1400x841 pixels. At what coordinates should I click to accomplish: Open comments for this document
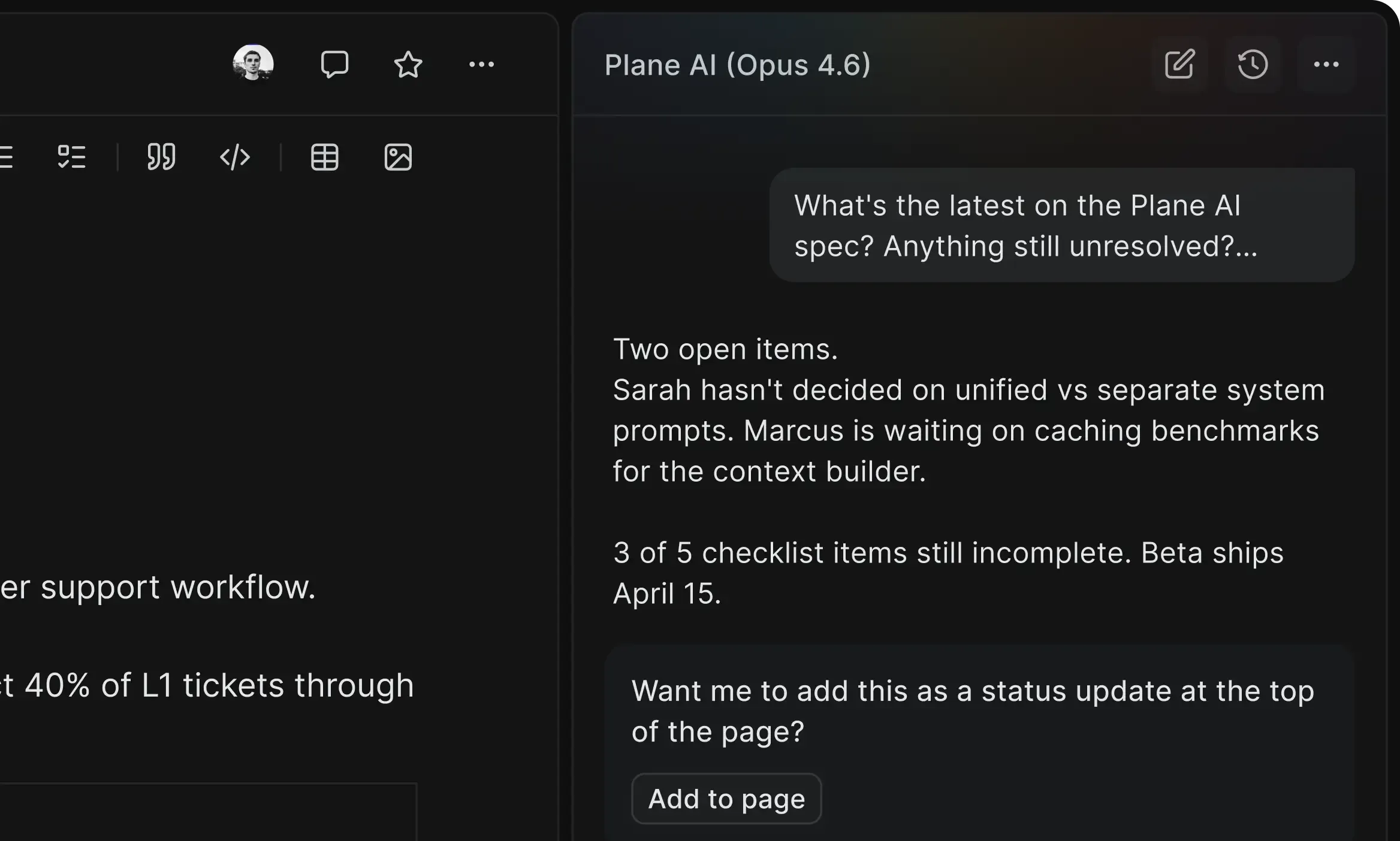coord(336,64)
